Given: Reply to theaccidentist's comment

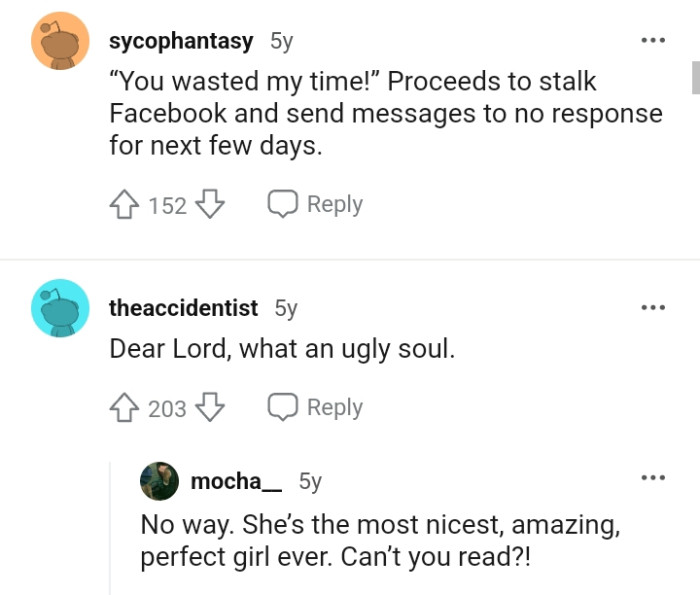Looking at the screenshot, I should point(315,408).
